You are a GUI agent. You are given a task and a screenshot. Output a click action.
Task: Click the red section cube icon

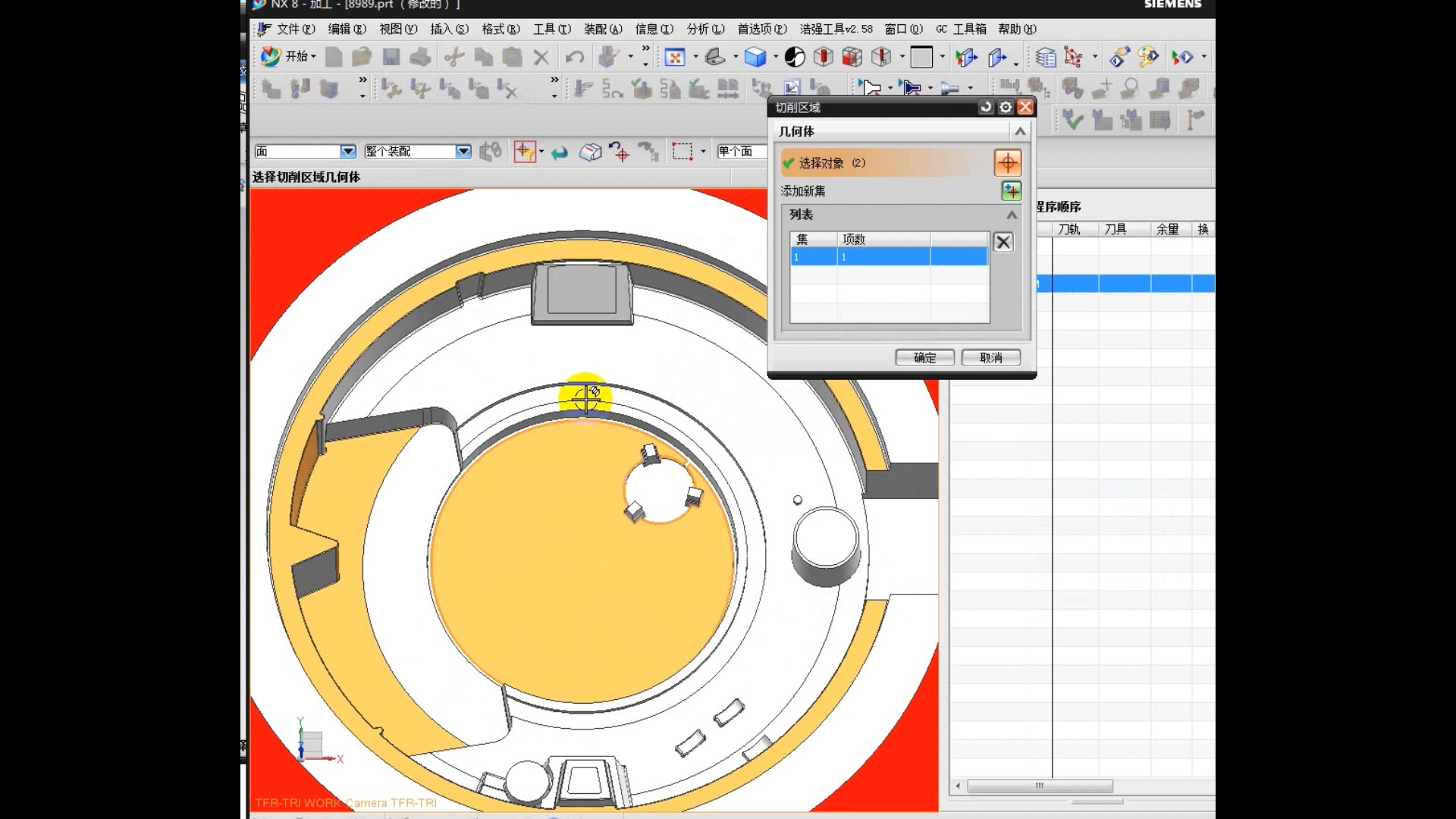click(x=852, y=57)
